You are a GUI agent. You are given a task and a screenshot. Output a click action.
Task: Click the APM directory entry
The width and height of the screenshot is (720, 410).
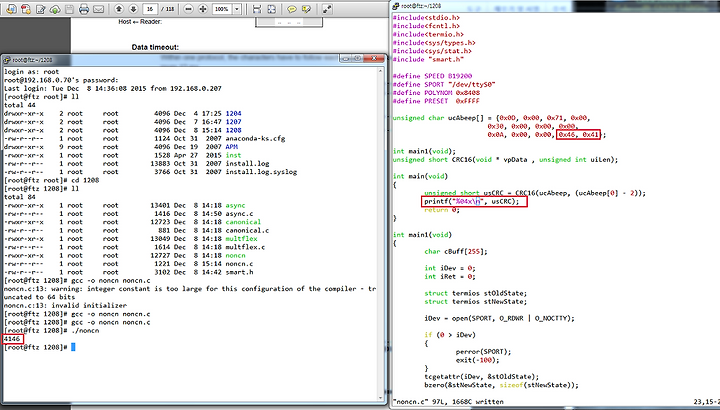point(231,147)
